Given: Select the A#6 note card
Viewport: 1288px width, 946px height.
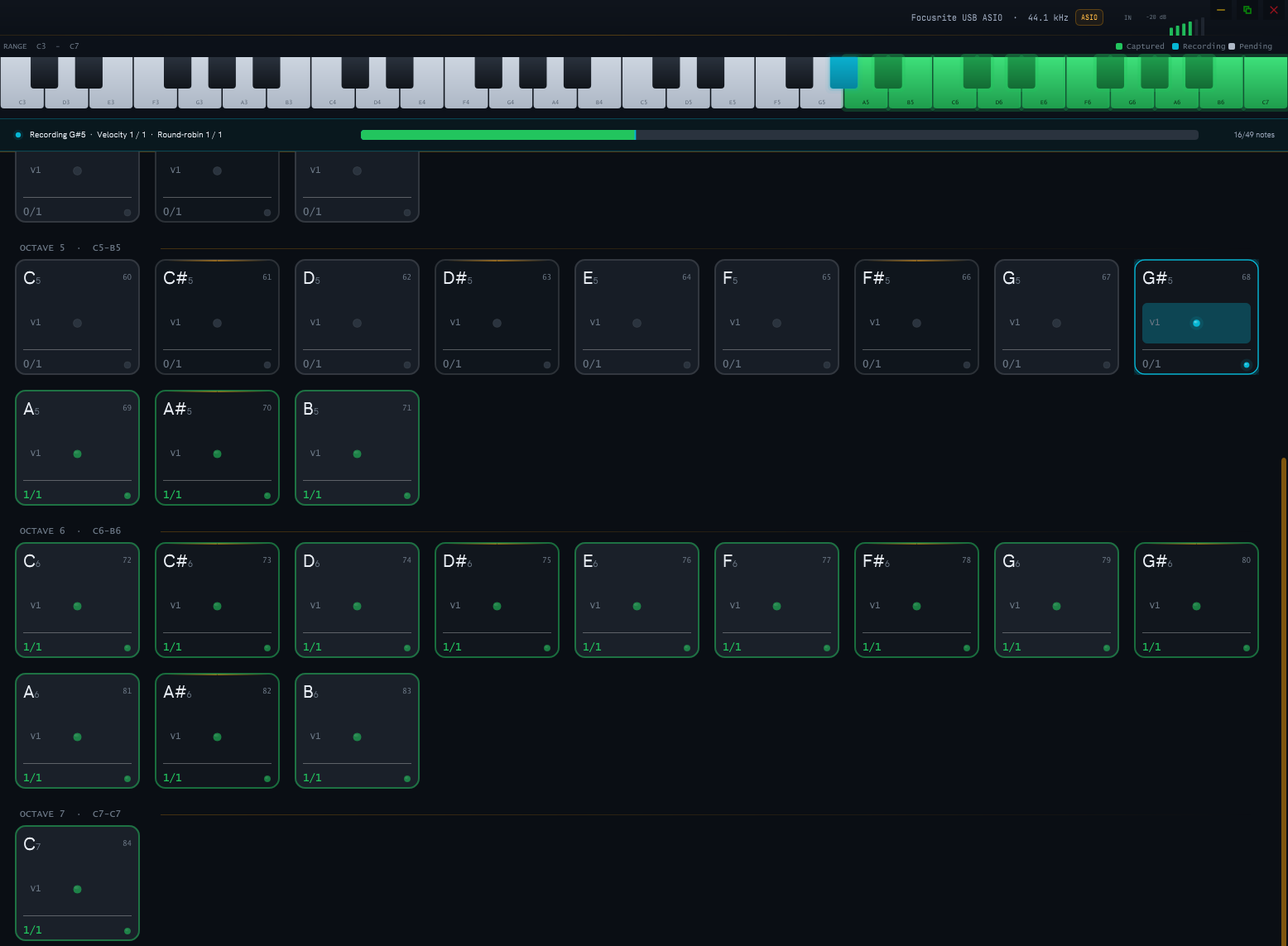Looking at the screenshot, I should [217, 731].
